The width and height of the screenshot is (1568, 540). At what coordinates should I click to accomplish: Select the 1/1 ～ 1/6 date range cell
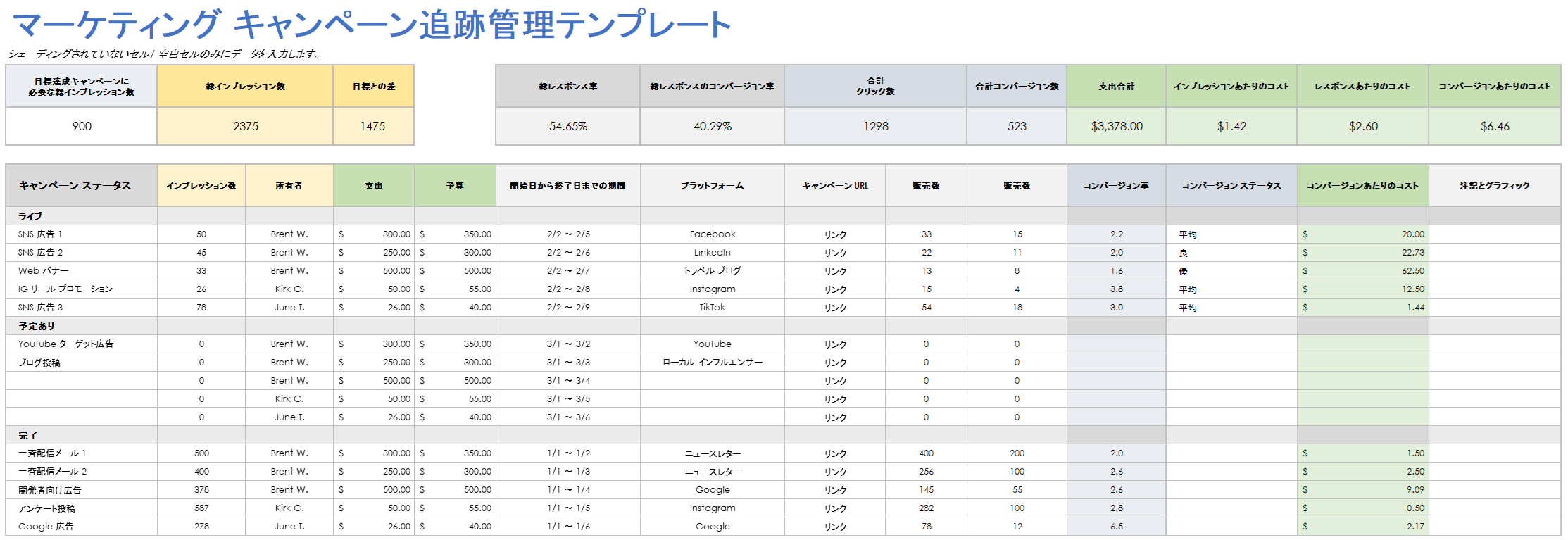pyautogui.click(x=567, y=527)
